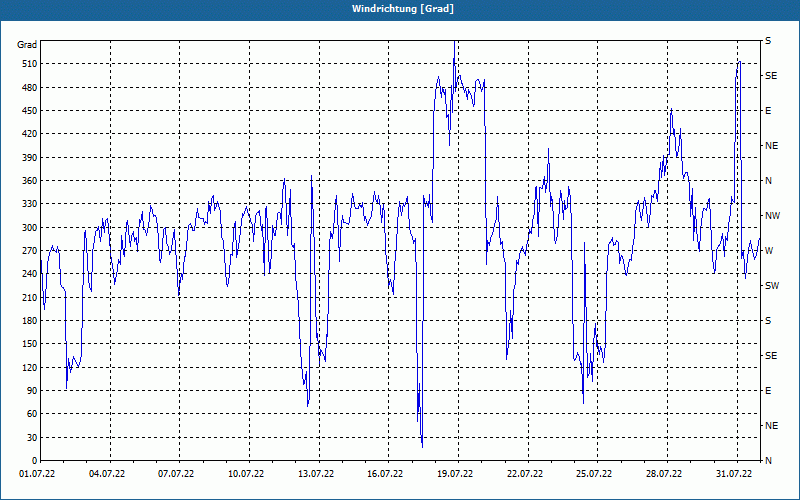Pick the 150 y-axis value
This screenshot has height=500, width=800.
[x=30, y=344]
